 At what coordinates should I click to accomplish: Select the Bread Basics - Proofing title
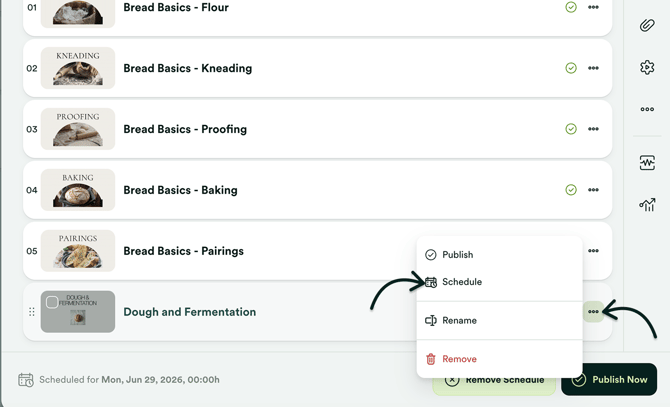click(185, 129)
